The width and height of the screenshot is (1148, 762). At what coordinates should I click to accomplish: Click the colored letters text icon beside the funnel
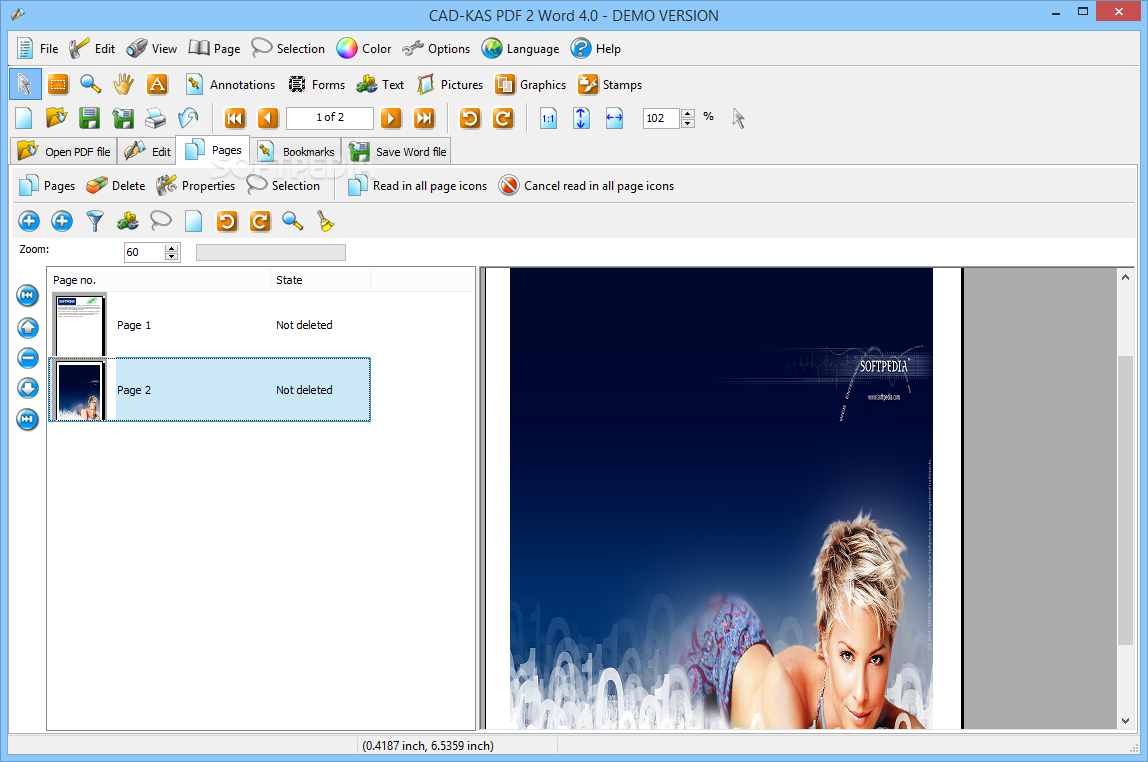tap(128, 221)
